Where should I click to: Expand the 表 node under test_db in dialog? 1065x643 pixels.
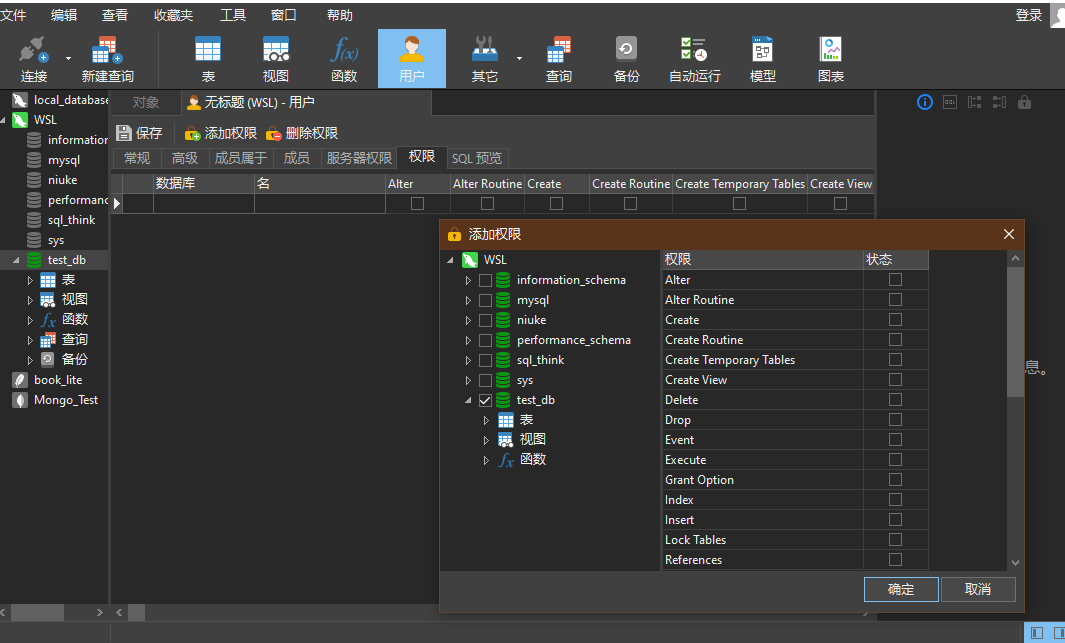(486, 420)
